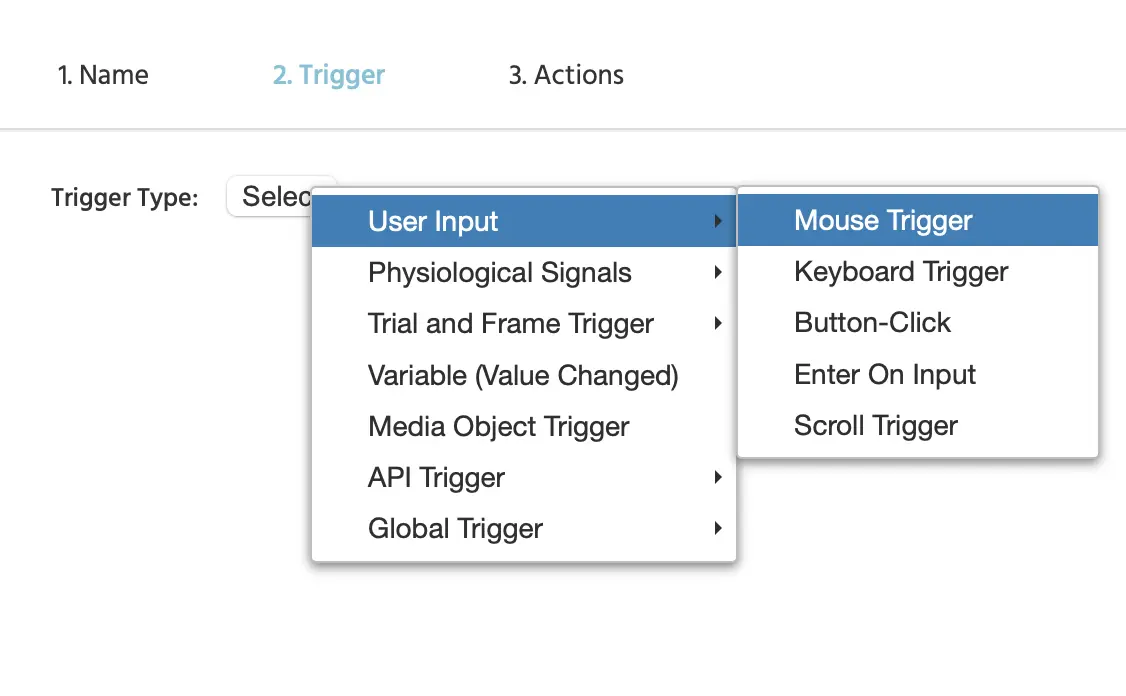Open the Global Trigger submenu
This screenshot has width=1126, height=696.
(x=455, y=529)
